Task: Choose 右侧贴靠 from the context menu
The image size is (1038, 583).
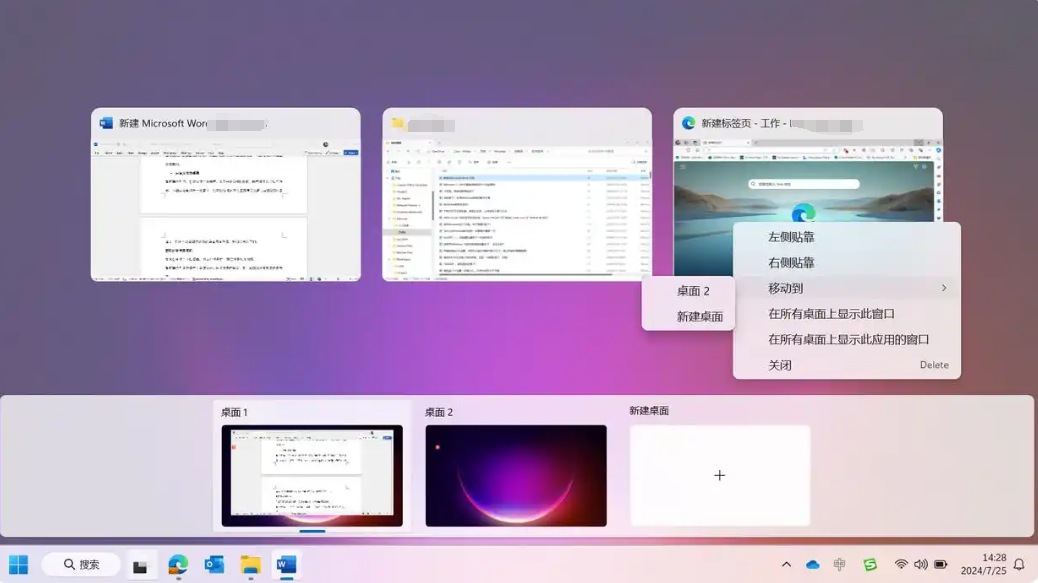Action: click(791, 263)
